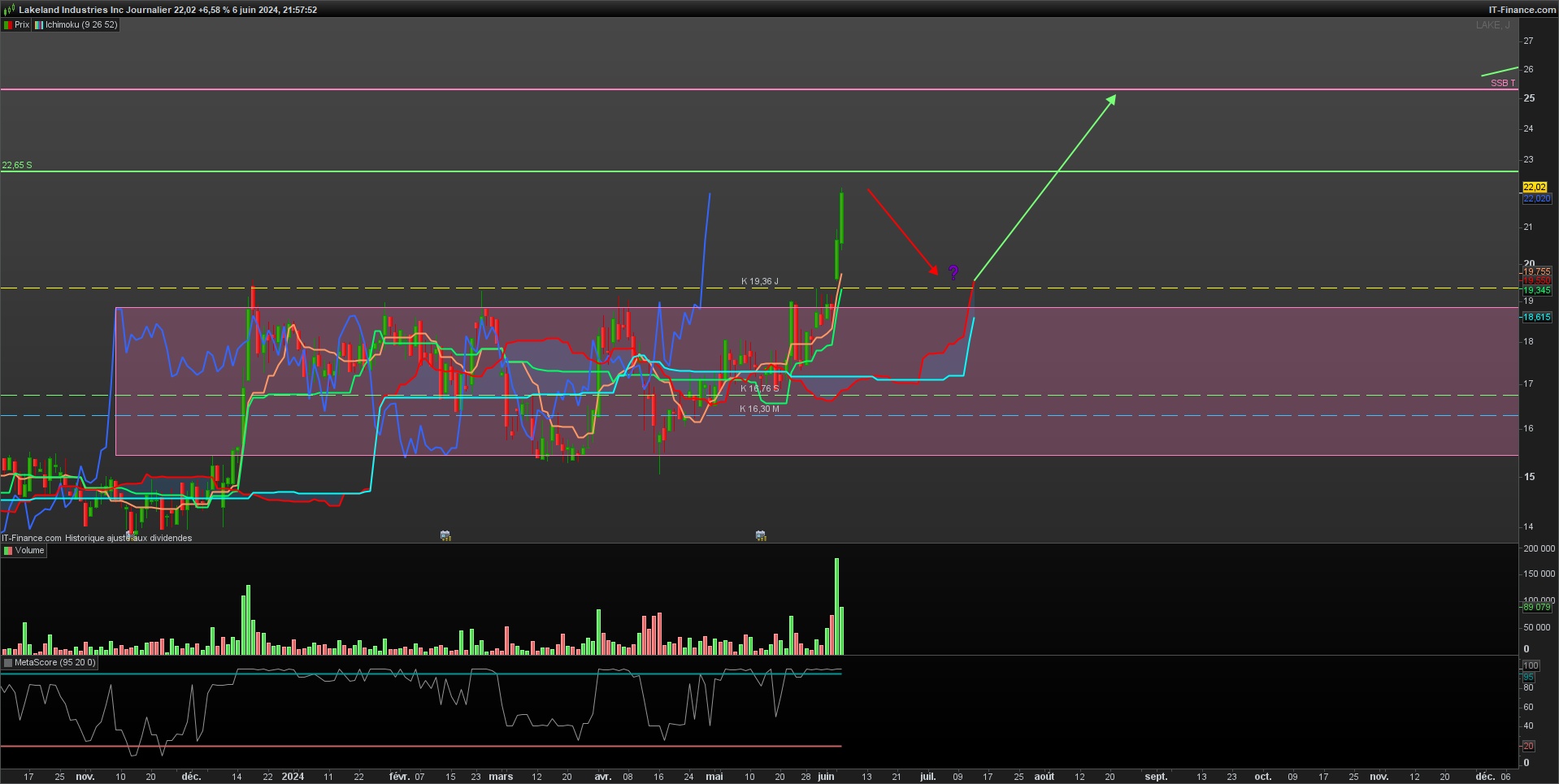Screen dimensions: 1559x784
Task: Open the Ichimoku (9 26 52) settings label
Action: [81, 25]
